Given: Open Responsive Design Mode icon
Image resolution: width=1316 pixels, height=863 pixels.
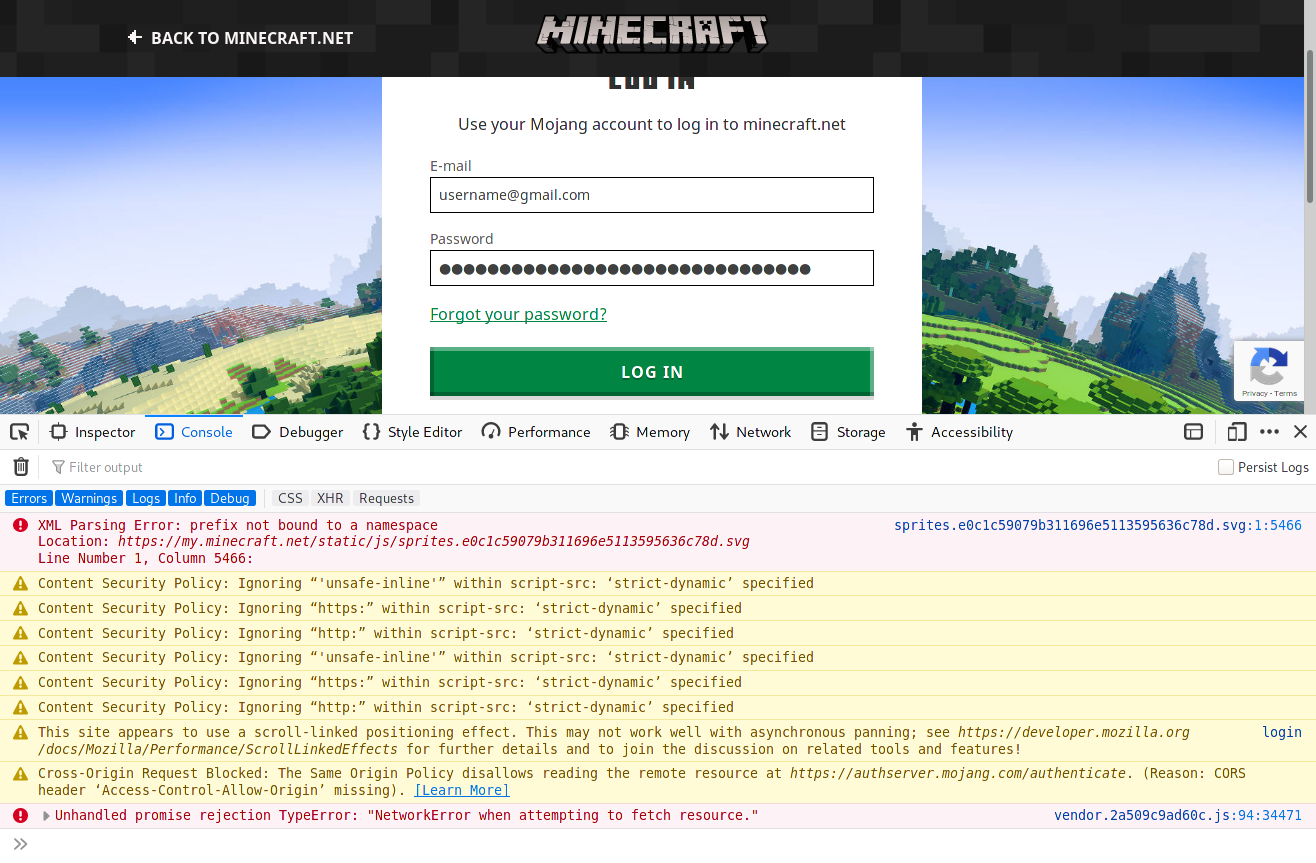Looking at the screenshot, I should point(1237,432).
